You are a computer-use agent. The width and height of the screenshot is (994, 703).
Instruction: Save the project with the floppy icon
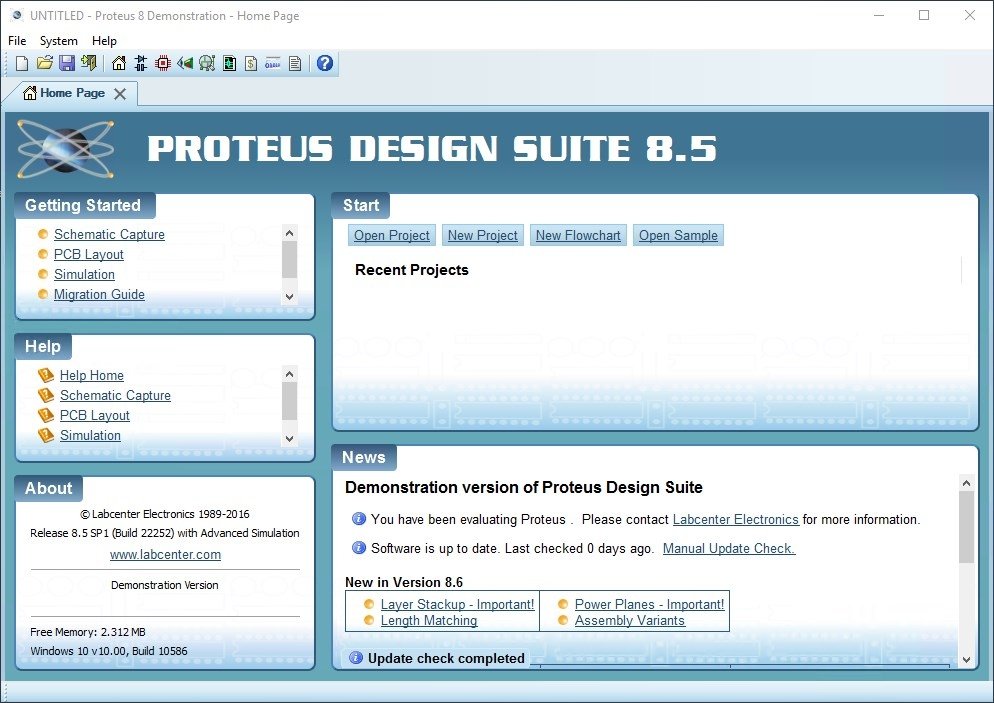(x=67, y=63)
